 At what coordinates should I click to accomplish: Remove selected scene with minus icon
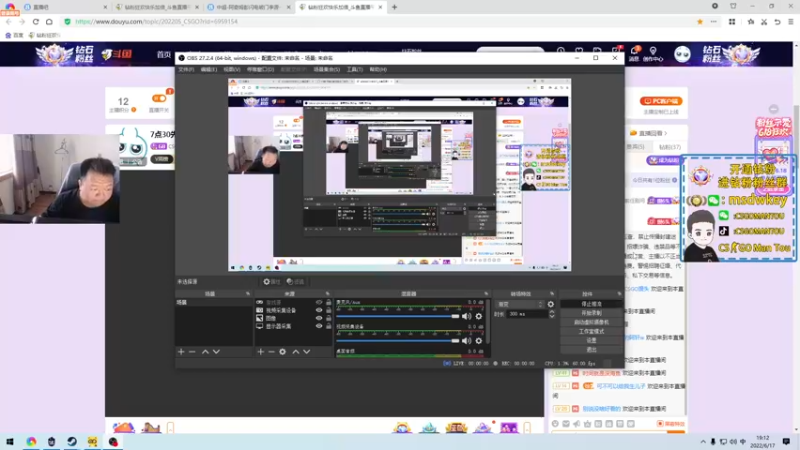(192, 352)
